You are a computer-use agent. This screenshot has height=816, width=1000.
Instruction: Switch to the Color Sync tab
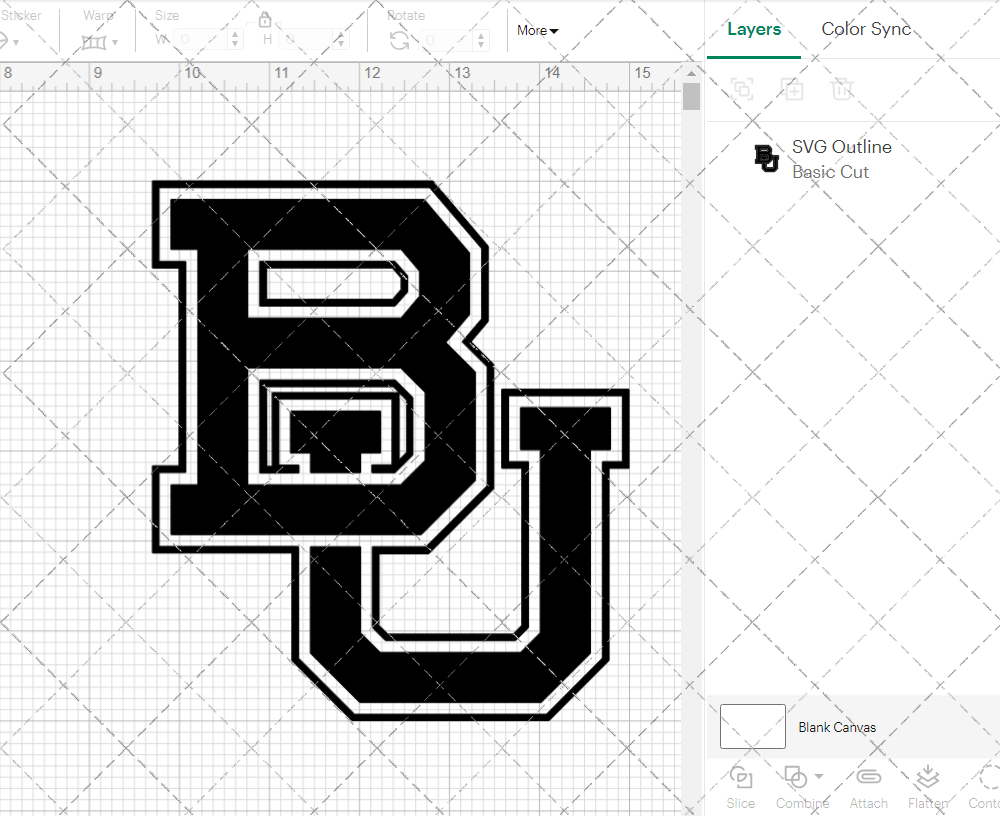coord(866,29)
